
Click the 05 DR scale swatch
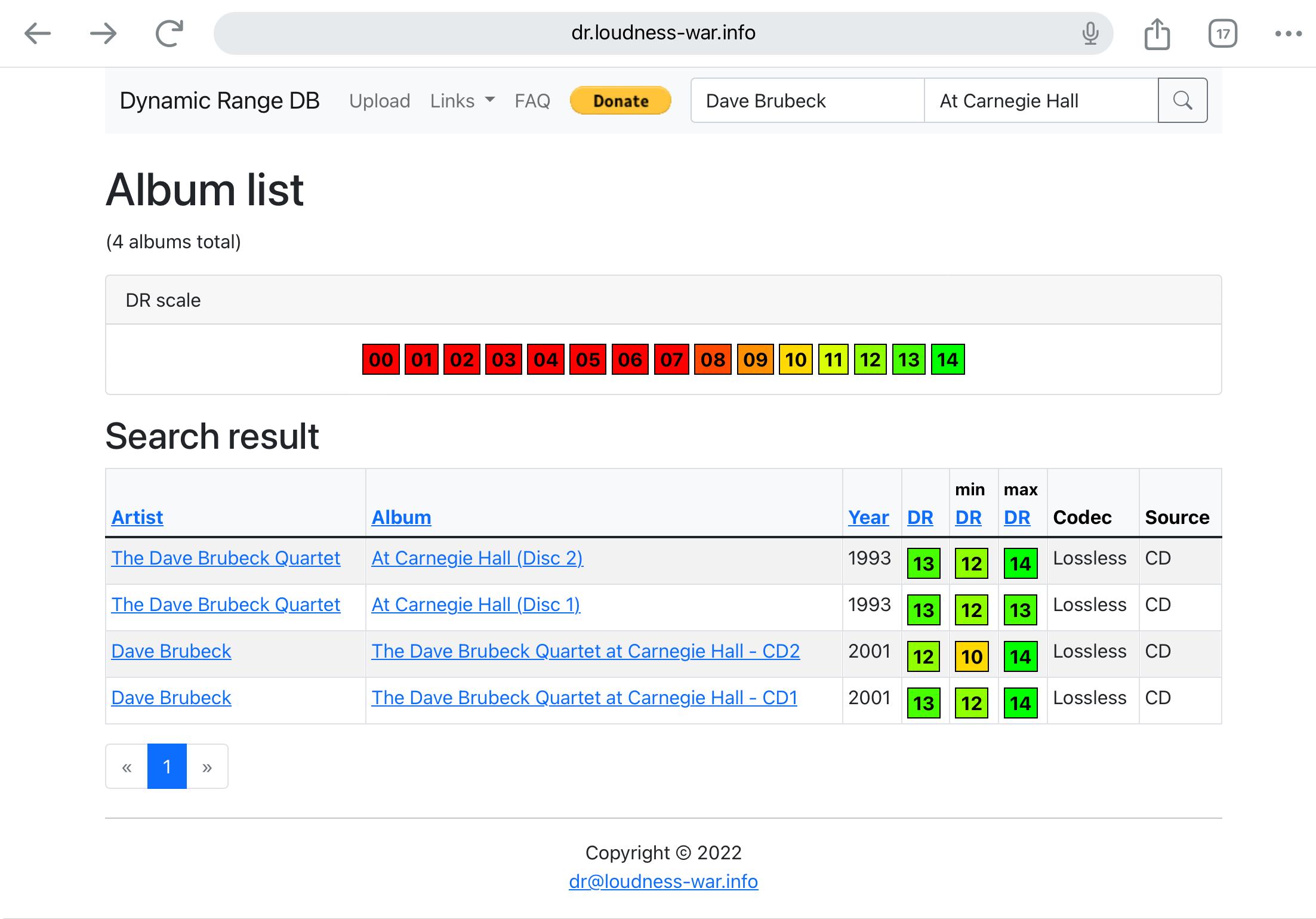tap(588, 359)
